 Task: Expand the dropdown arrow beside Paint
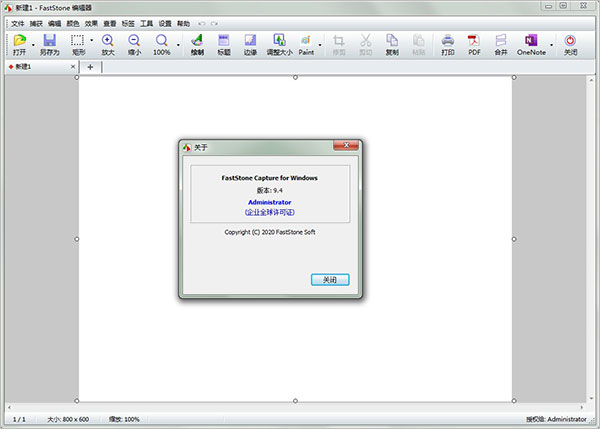[x=320, y=45]
